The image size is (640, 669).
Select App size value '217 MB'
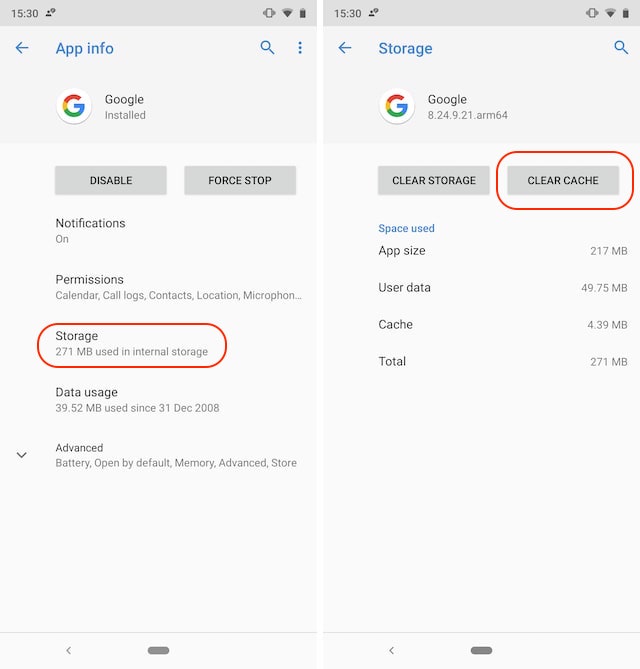click(x=609, y=251)
